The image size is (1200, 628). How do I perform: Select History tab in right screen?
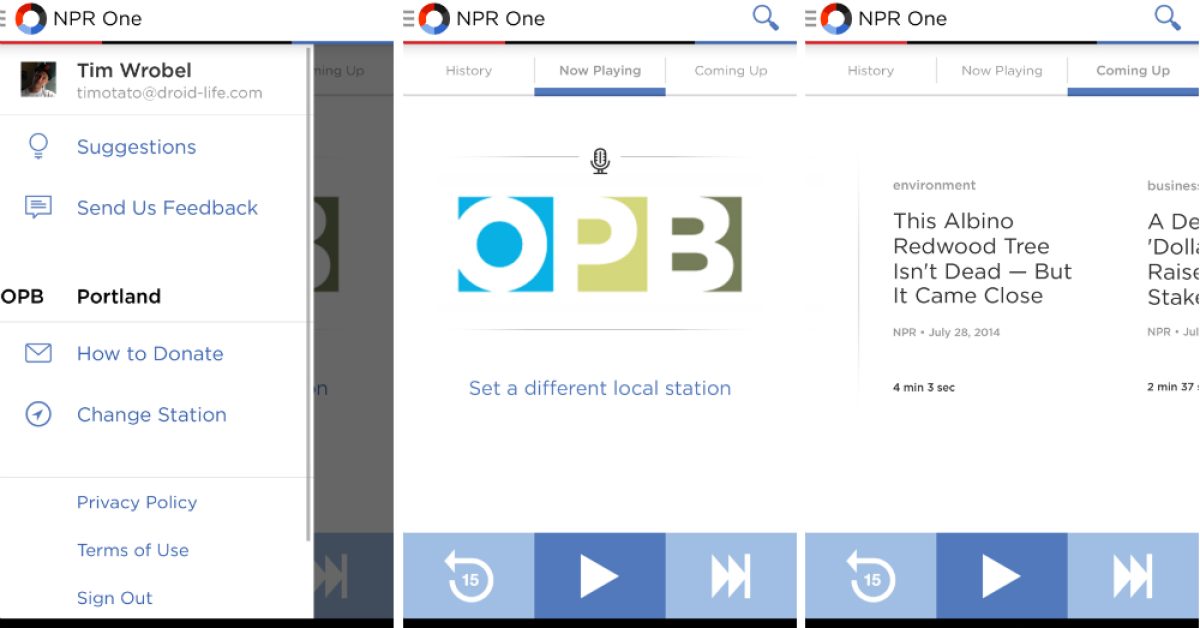[x=870, y=71]
